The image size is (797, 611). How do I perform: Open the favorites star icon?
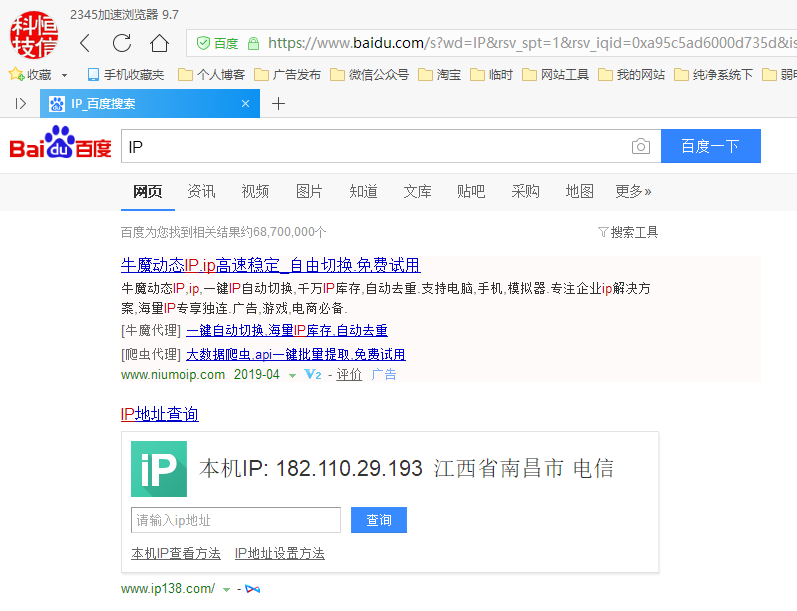(x=16, y=74)
